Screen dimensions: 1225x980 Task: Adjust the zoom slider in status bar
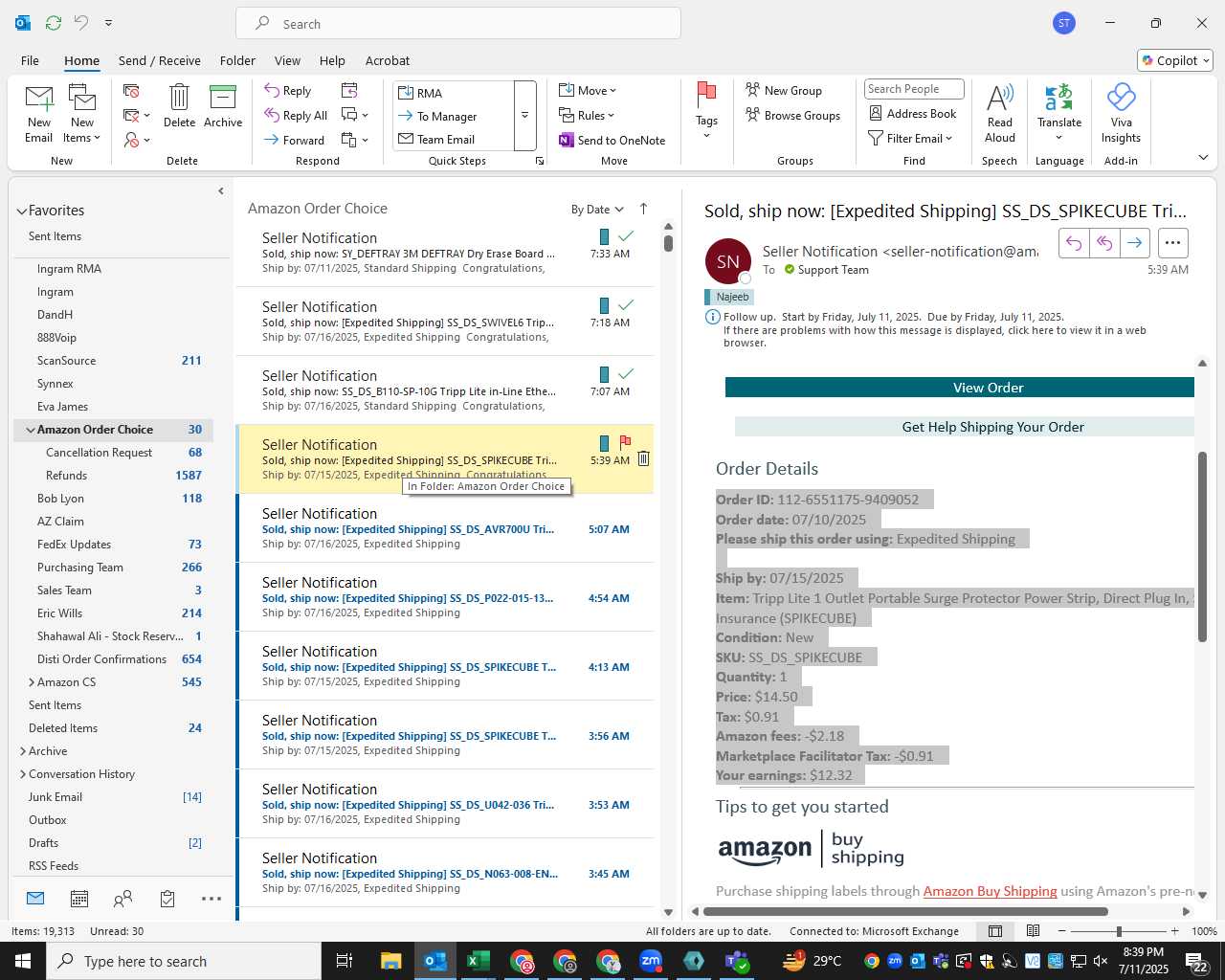pos(1119,931)
